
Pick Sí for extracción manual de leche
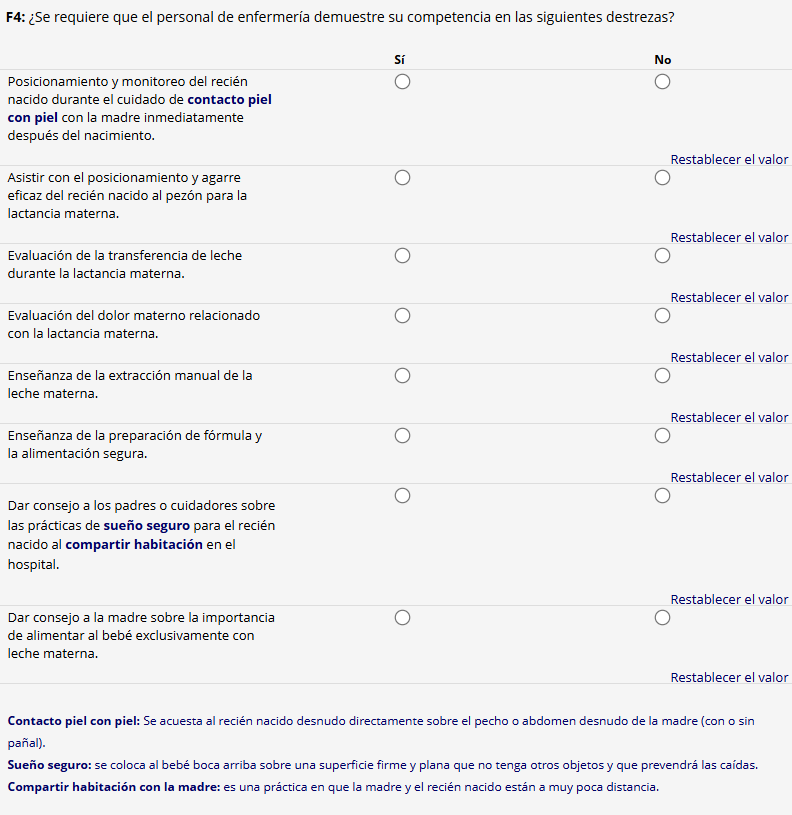[x=402, y=376]
